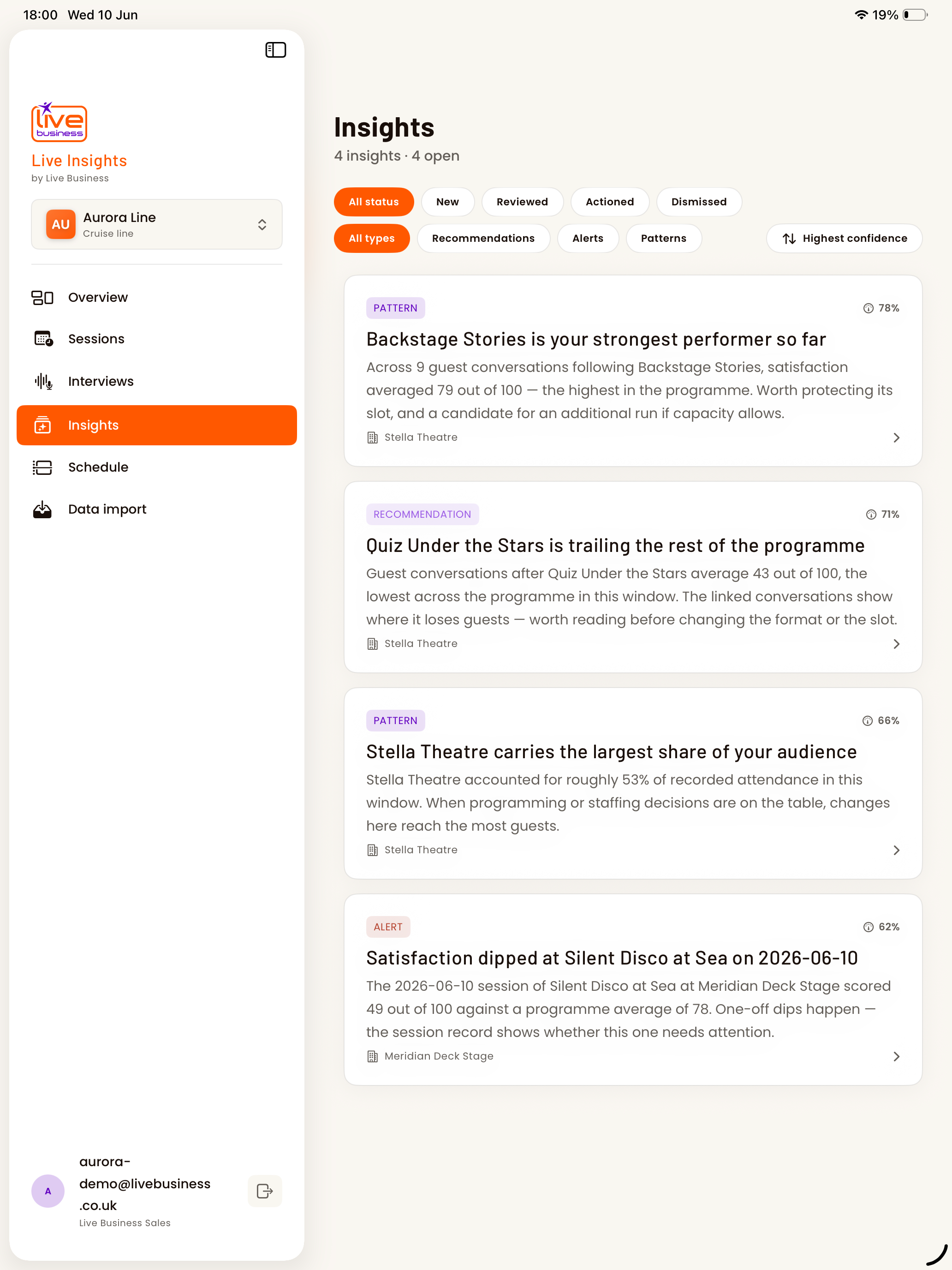This screenshot has height=1270, width=952.
Task: Open Quiz Under the Stars trailing insight
Action: tap(633, 577)
